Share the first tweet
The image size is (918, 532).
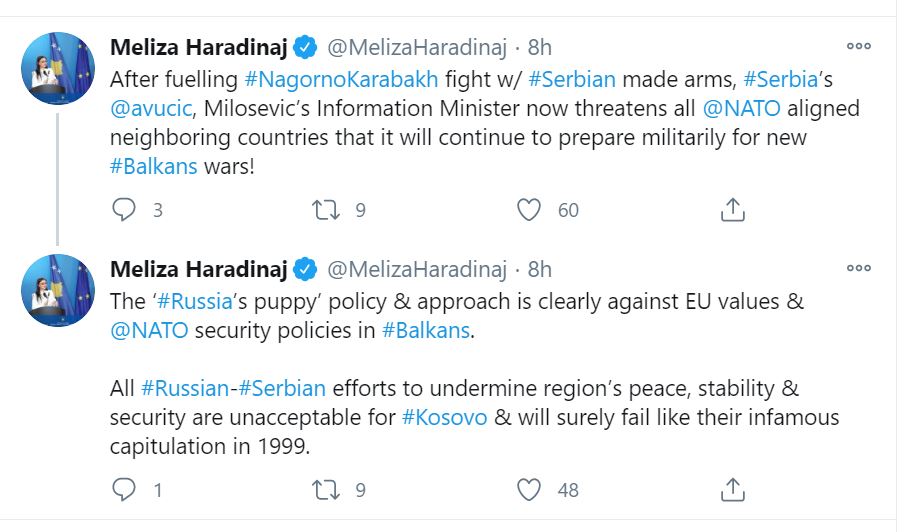pyautogui.click(x=732, y=210)
